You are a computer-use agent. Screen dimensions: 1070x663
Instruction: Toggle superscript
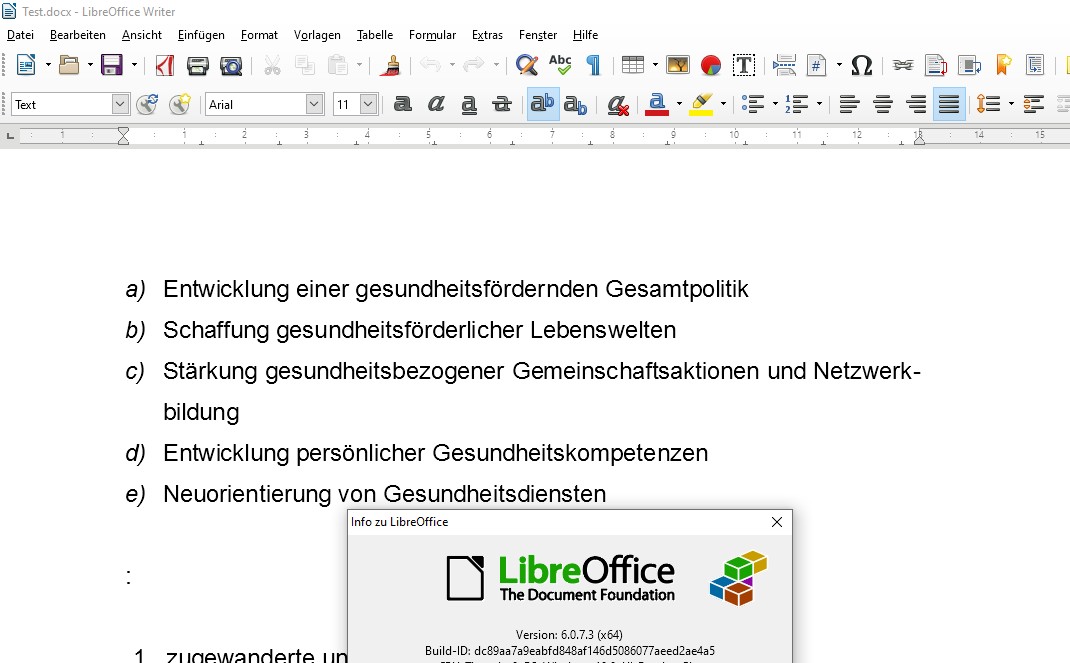pos(543,104)
